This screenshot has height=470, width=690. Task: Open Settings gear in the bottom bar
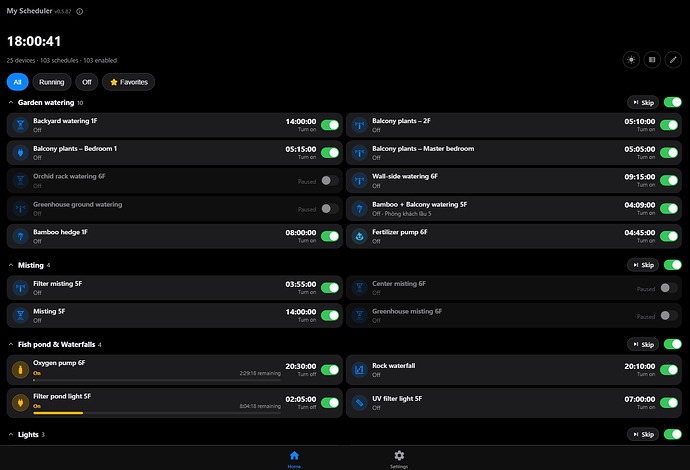tap(399, 459)
